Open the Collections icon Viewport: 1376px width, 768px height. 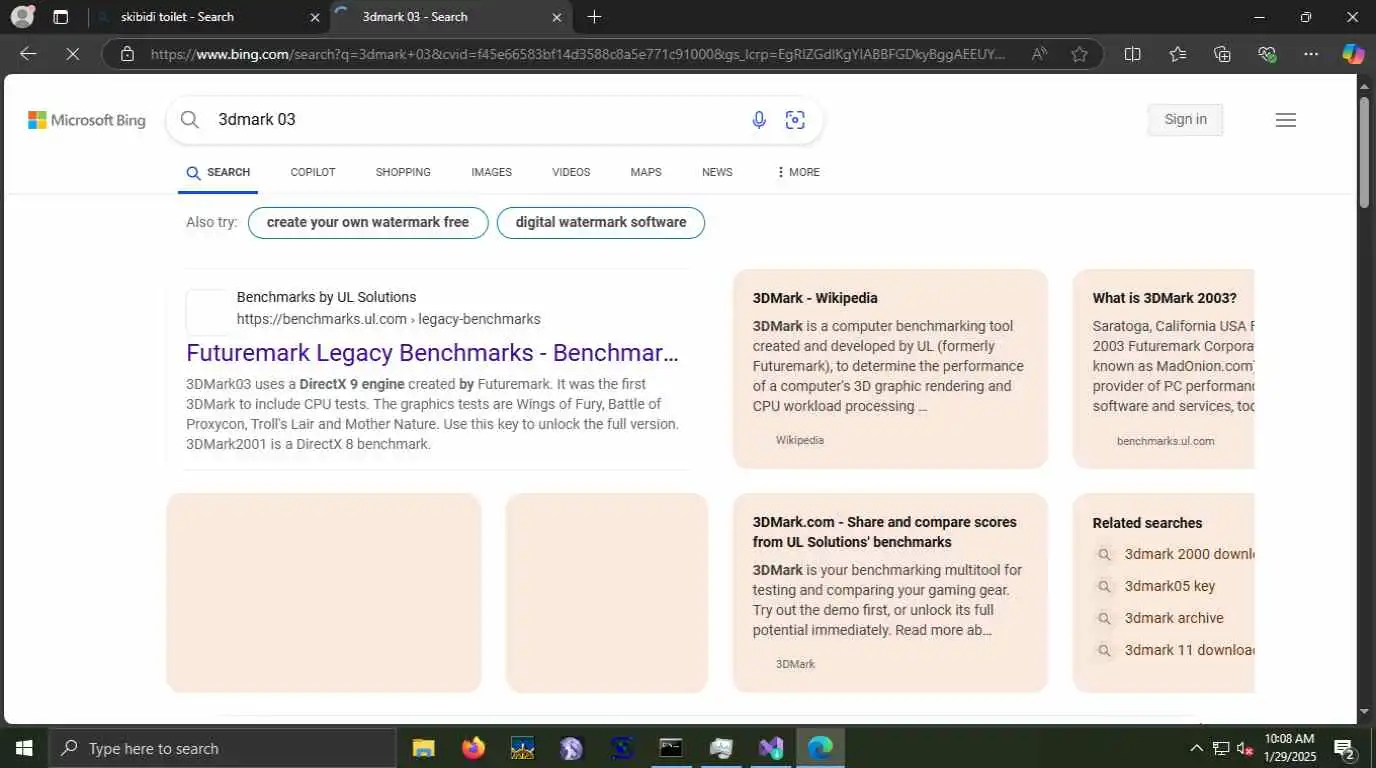tap(1222, 54)
